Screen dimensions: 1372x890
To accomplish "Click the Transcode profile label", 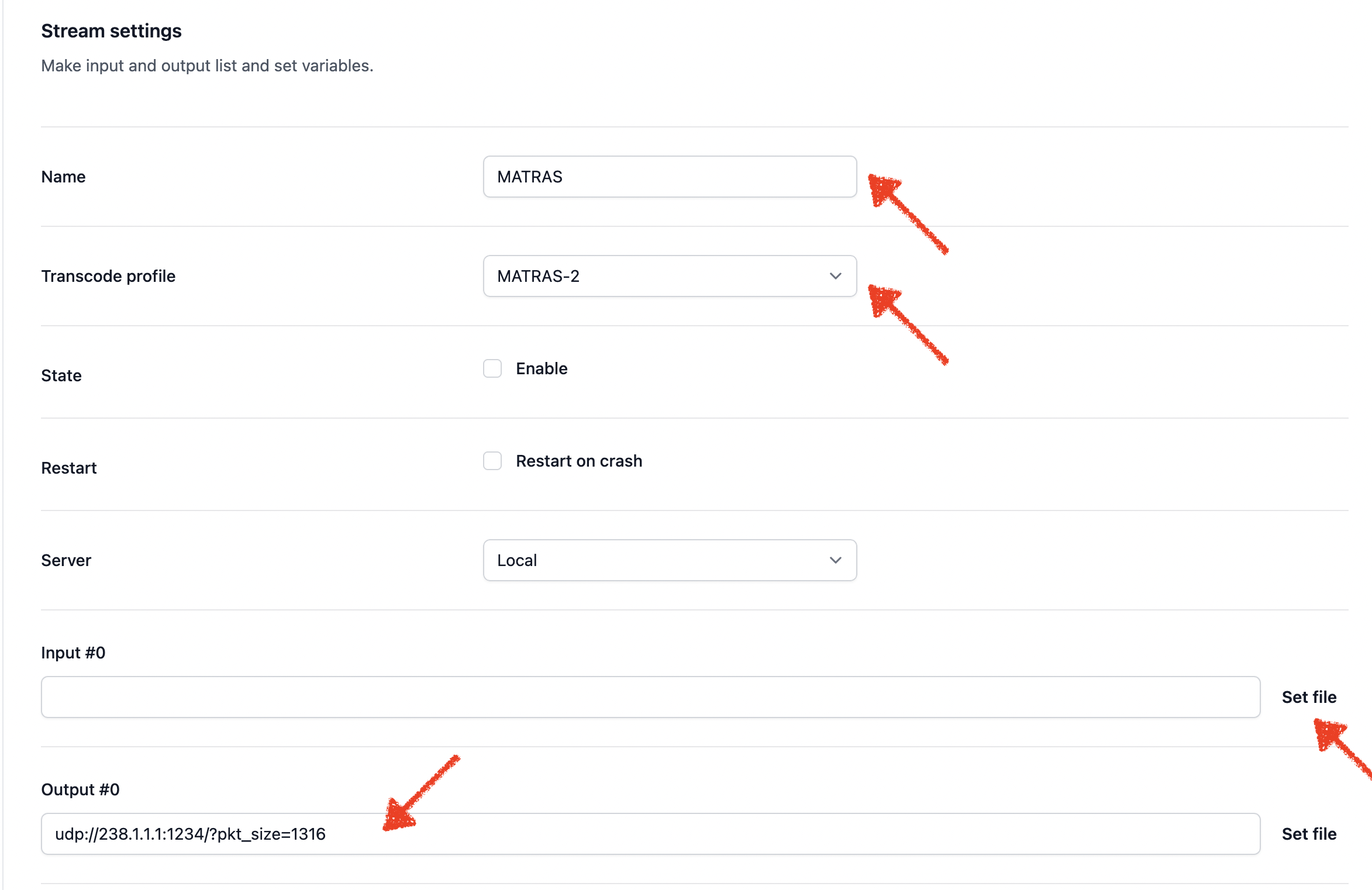I will [x=108, y=276].
